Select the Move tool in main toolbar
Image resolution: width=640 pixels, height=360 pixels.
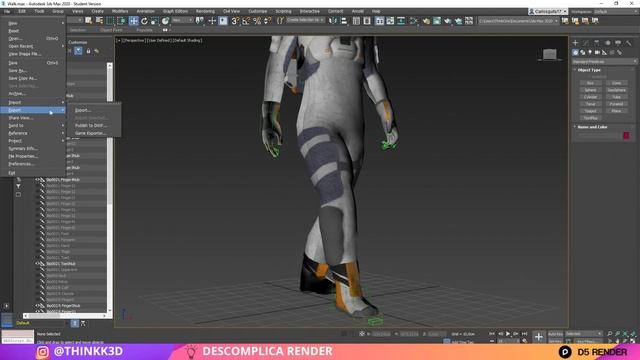pos(133,21)
